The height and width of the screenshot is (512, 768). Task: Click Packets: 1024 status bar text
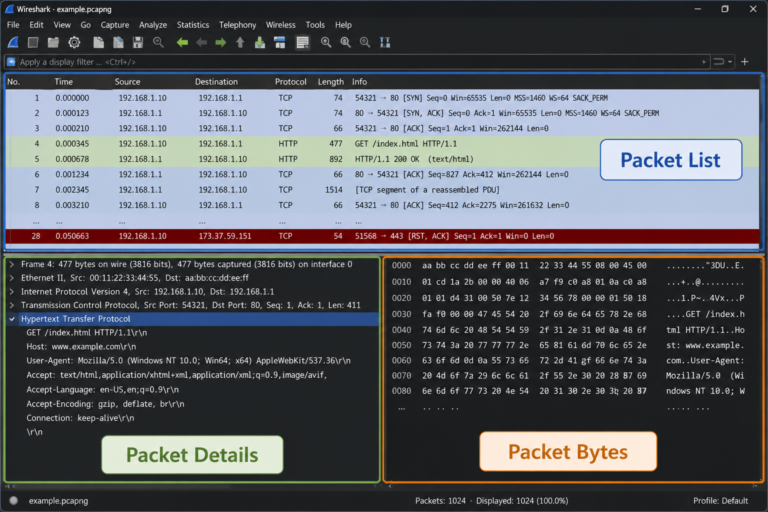(440, 501)
